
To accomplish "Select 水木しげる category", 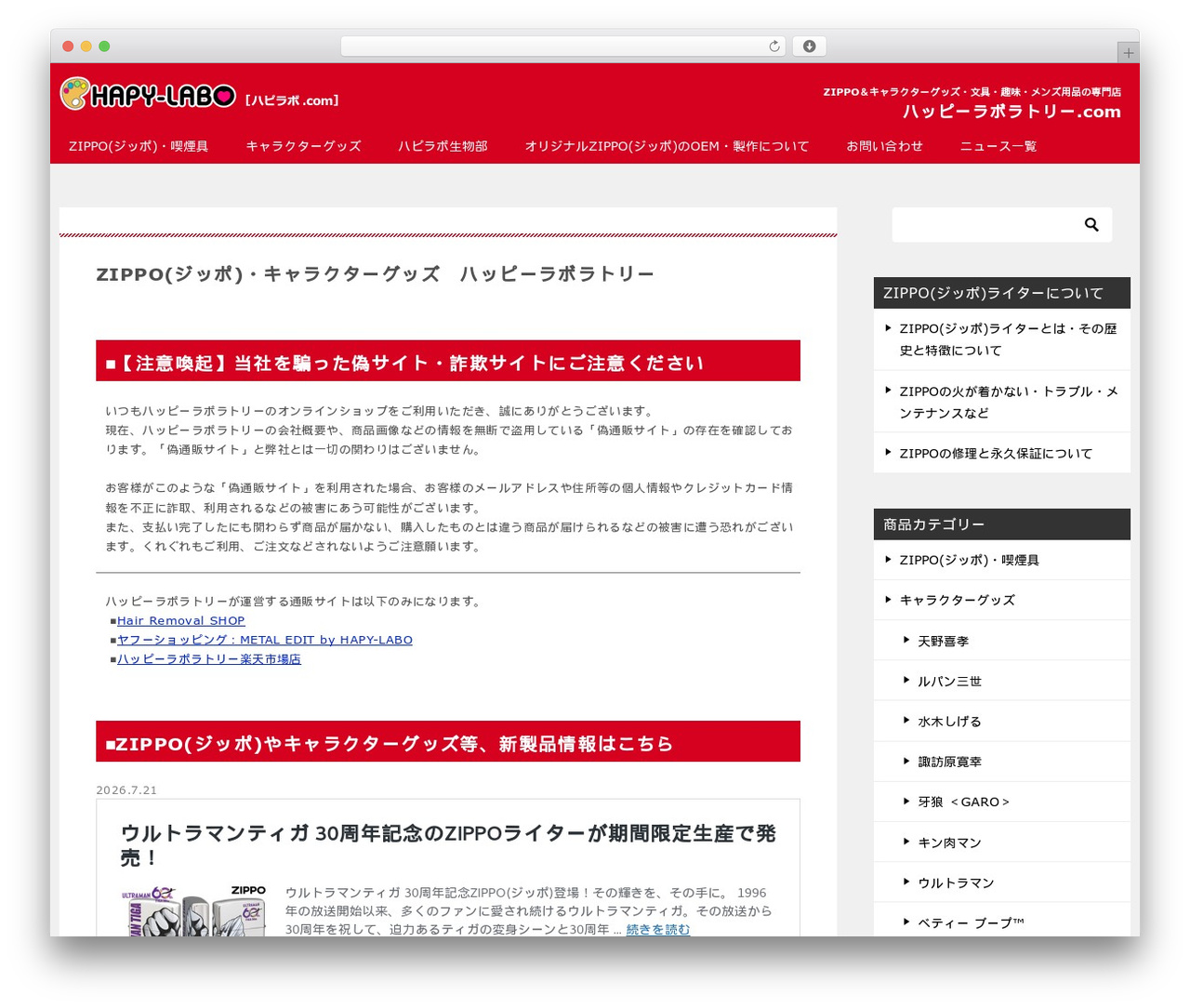I will point(949,721).
